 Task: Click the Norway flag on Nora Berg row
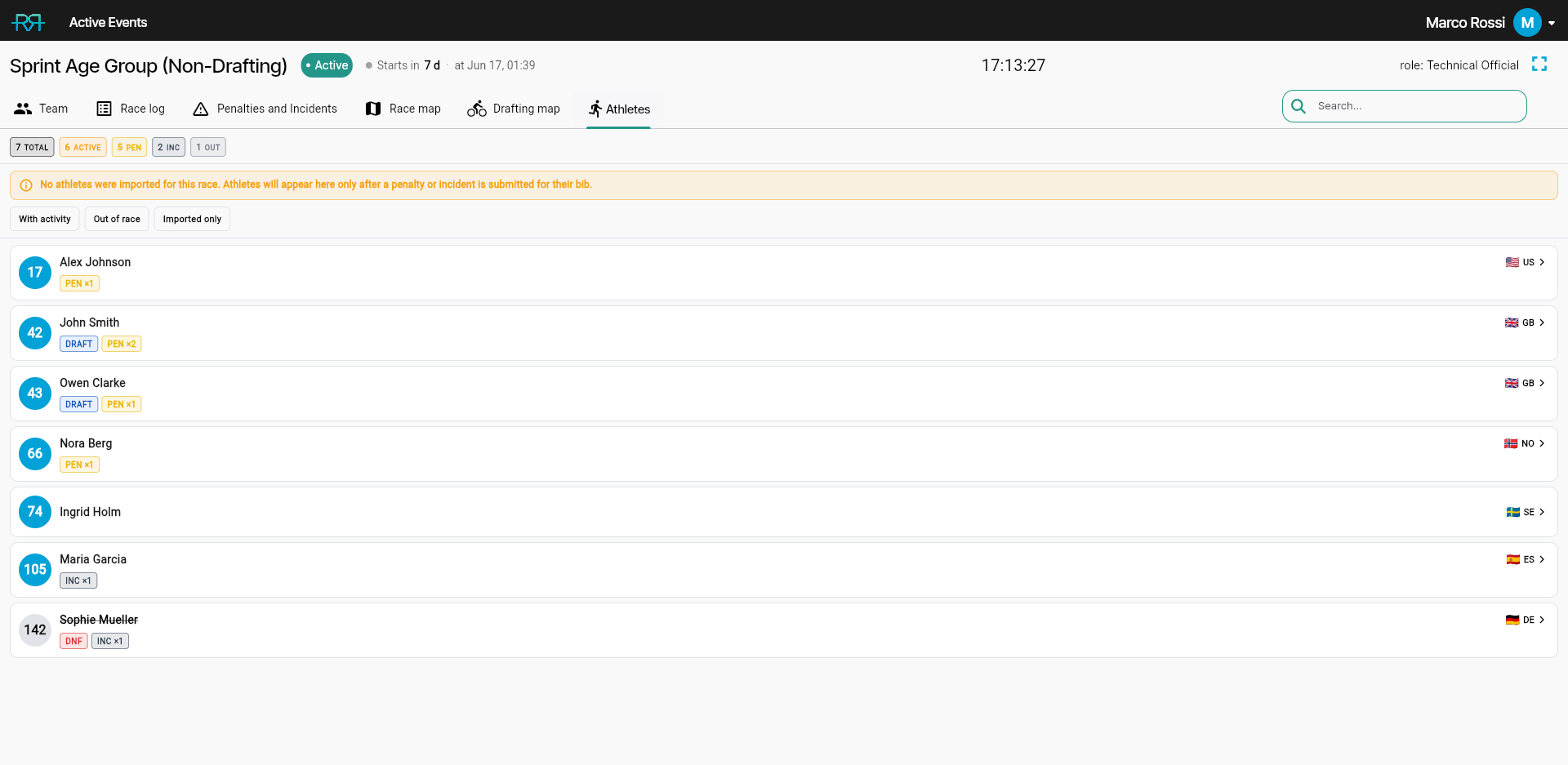point(1511,443)
